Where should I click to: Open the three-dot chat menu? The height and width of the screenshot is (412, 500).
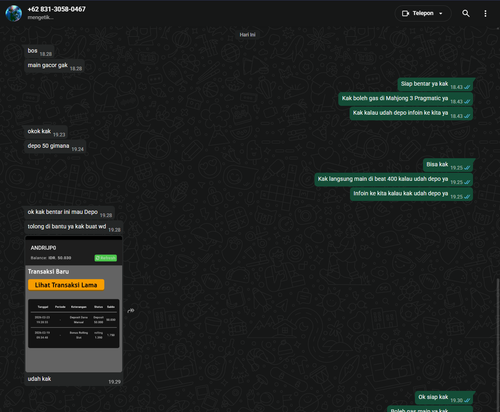(485, 13)
